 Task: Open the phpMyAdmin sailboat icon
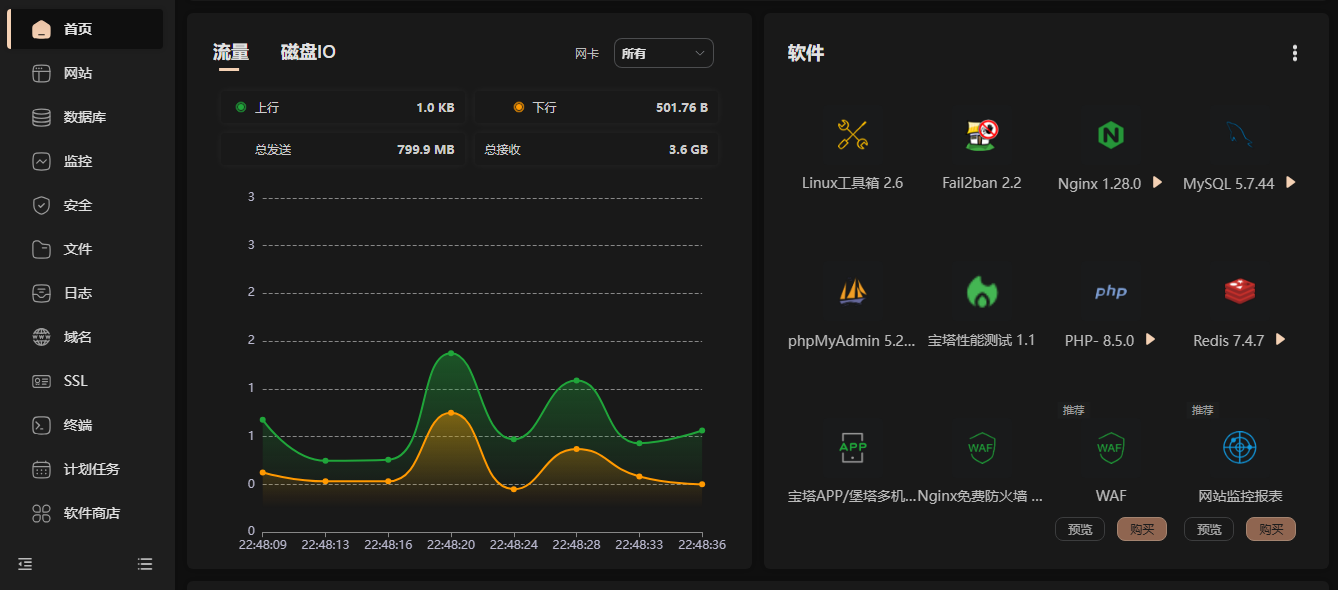pos(852,291)
